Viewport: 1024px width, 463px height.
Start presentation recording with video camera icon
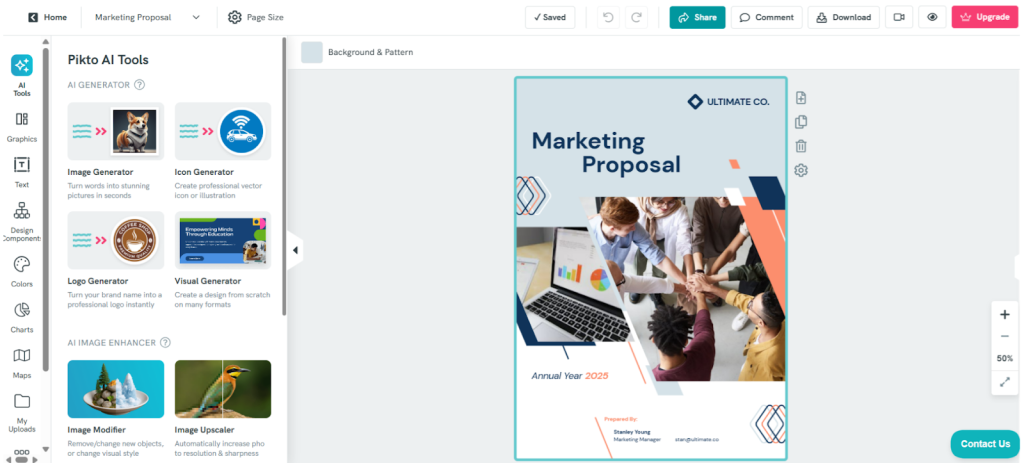pos(899,18)
